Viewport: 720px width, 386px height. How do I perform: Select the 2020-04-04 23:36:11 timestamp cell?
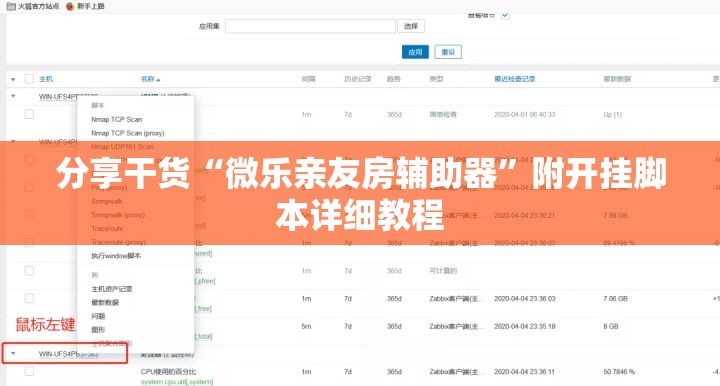click(525, 371)
